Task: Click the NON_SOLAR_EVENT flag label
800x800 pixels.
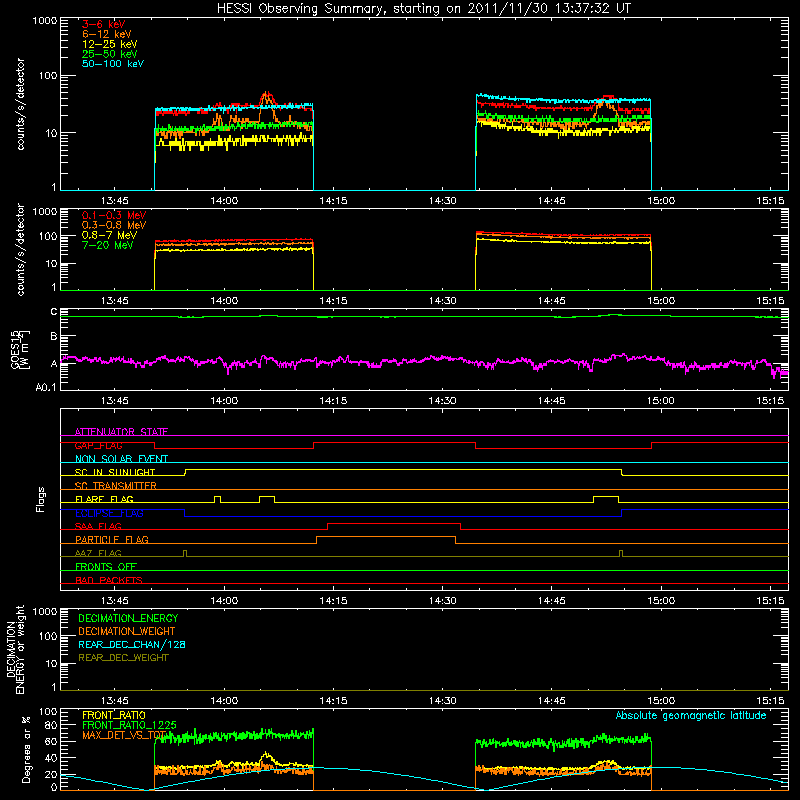Action: (x=121, y=459)
